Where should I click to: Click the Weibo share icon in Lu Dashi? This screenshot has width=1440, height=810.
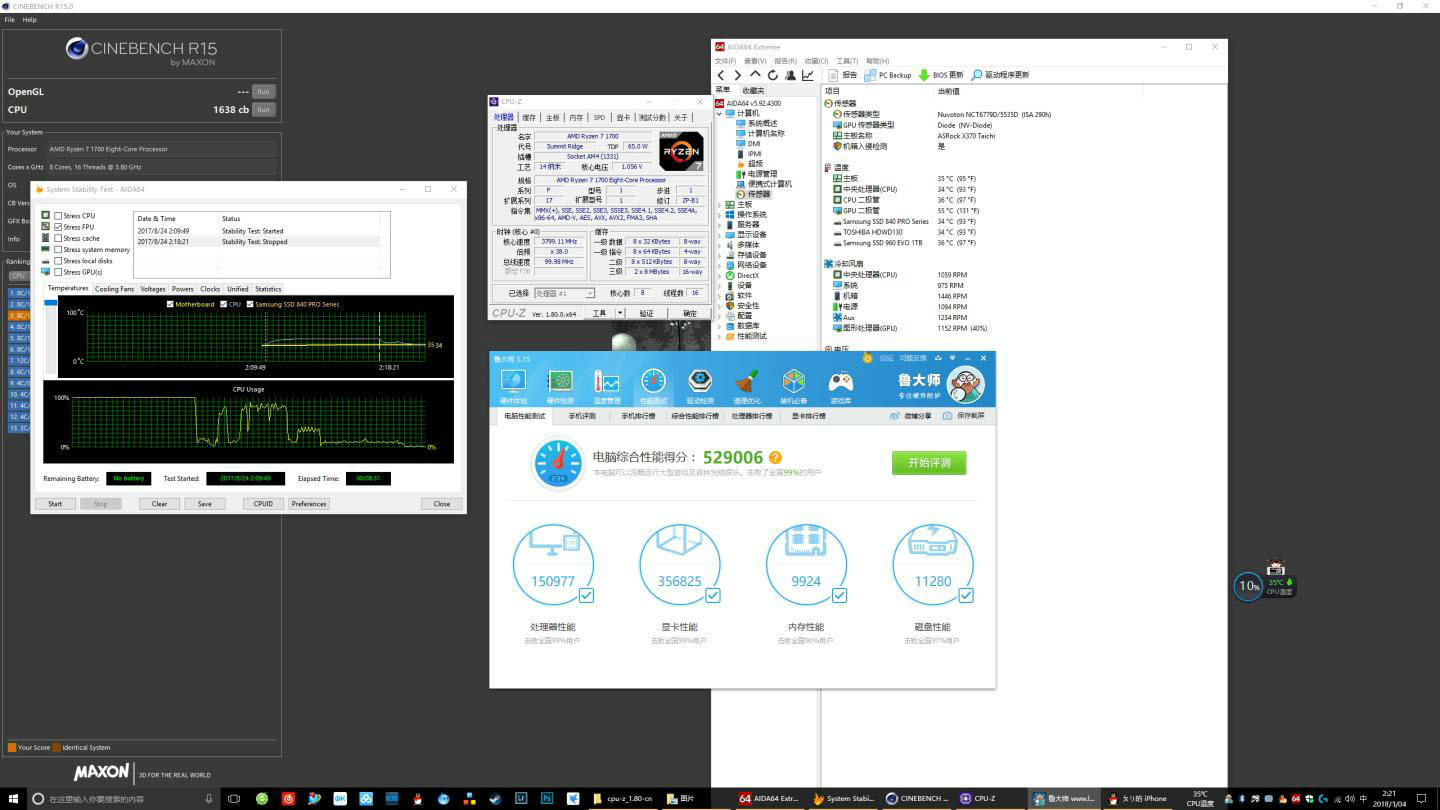[x=894, y=416]
